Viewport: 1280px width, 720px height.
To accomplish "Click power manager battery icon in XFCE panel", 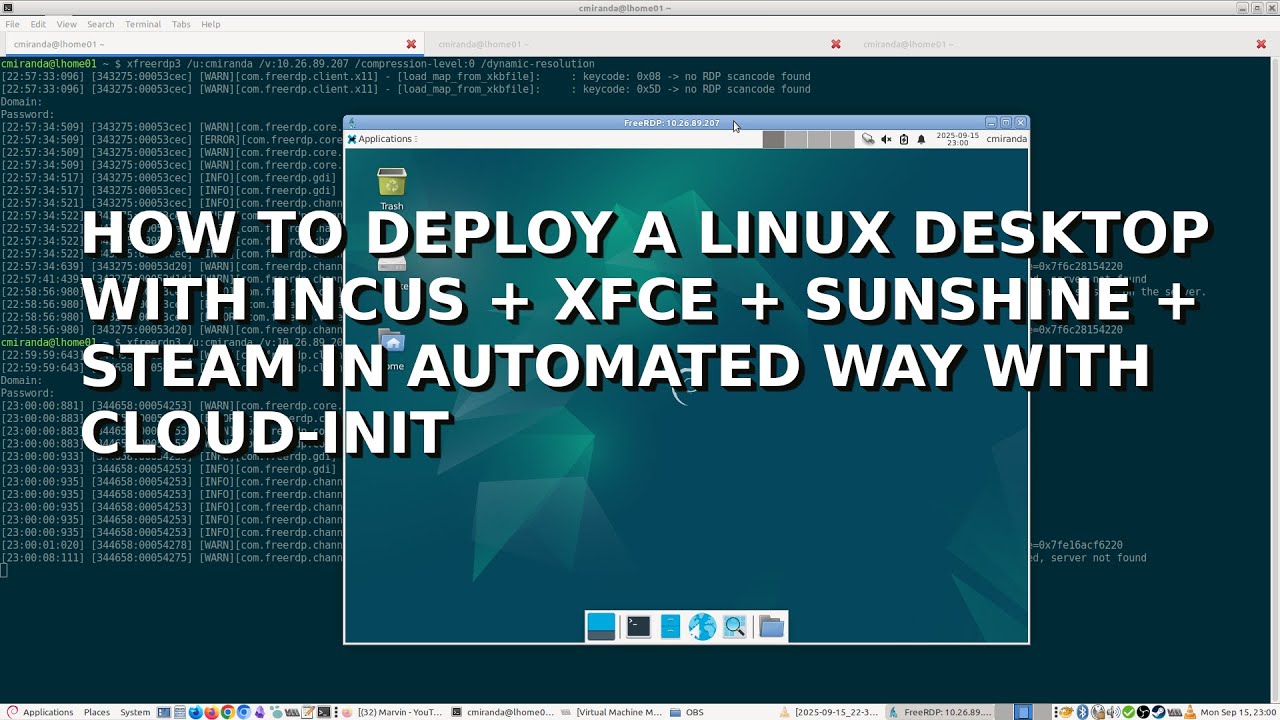I will 904,139.
